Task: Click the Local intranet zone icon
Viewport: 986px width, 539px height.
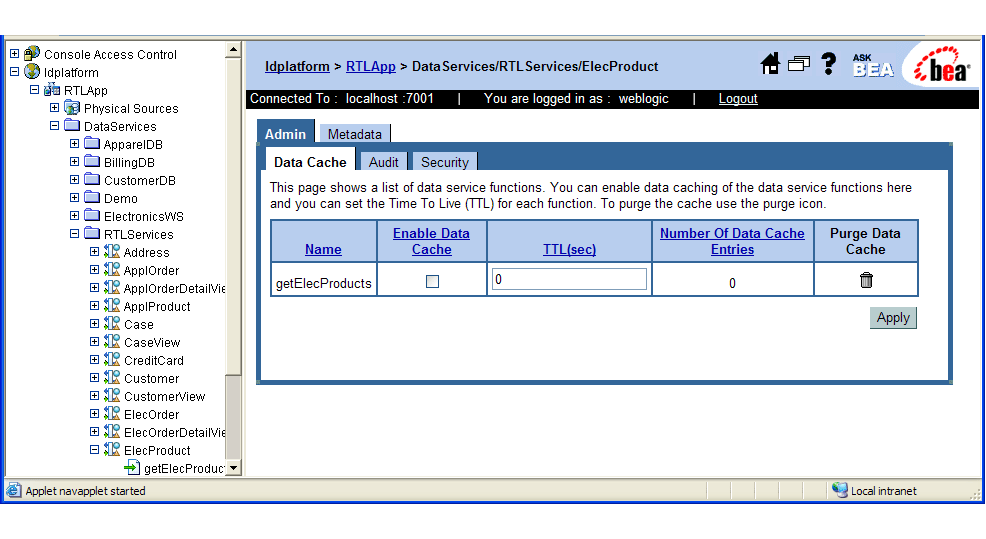Action: click(839, 490)
